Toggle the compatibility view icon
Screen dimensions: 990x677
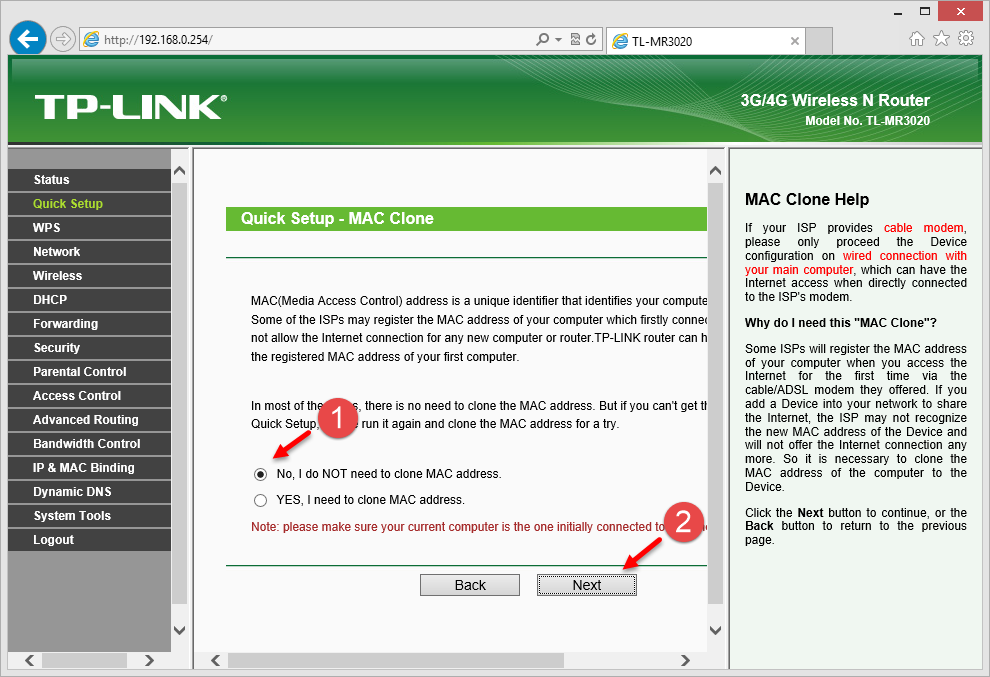click(x=575, y=39)
